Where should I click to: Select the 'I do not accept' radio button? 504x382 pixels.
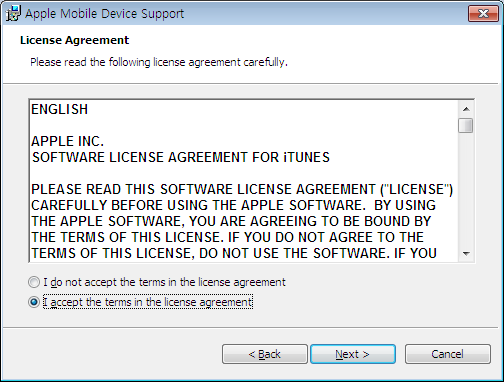coord(34,282)
